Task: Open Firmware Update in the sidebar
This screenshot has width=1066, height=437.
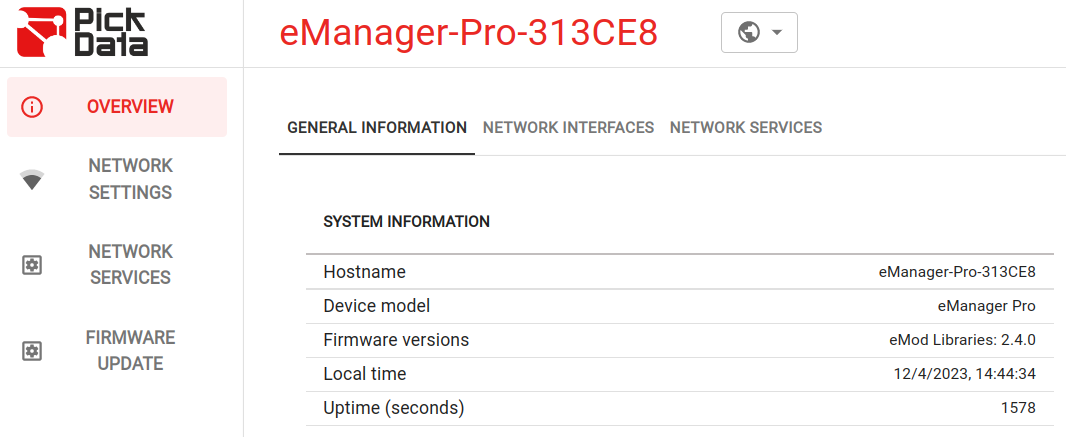Action: point(117,351)
